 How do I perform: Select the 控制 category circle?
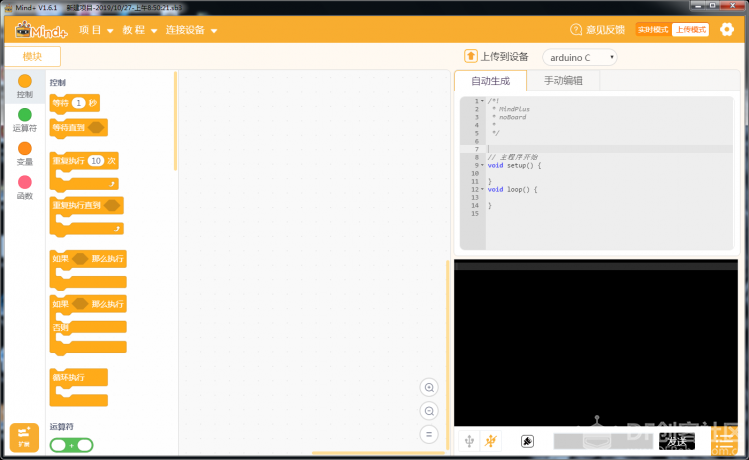(x=25, y=81)
